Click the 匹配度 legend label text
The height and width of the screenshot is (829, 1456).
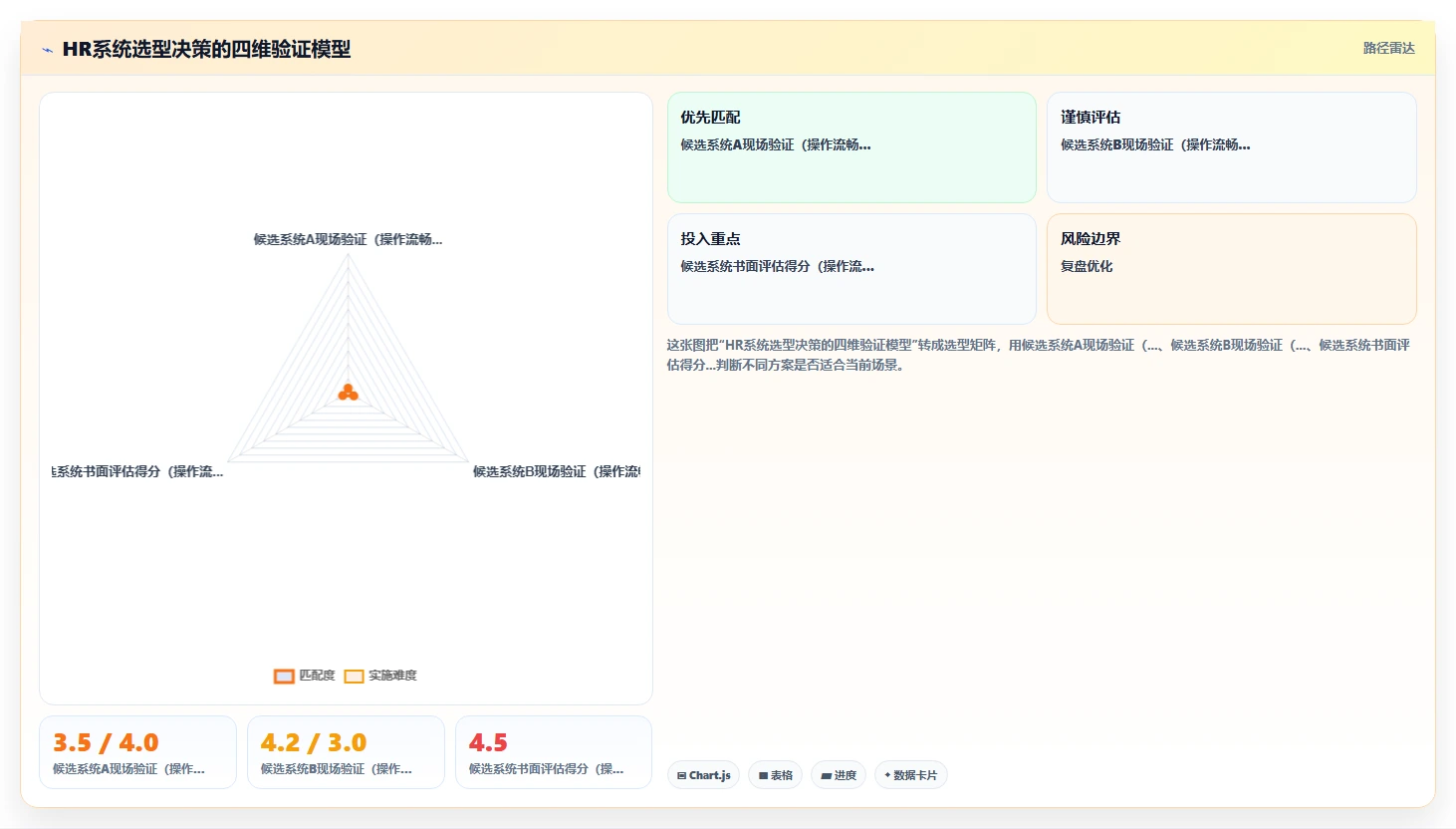click(317, 676)
